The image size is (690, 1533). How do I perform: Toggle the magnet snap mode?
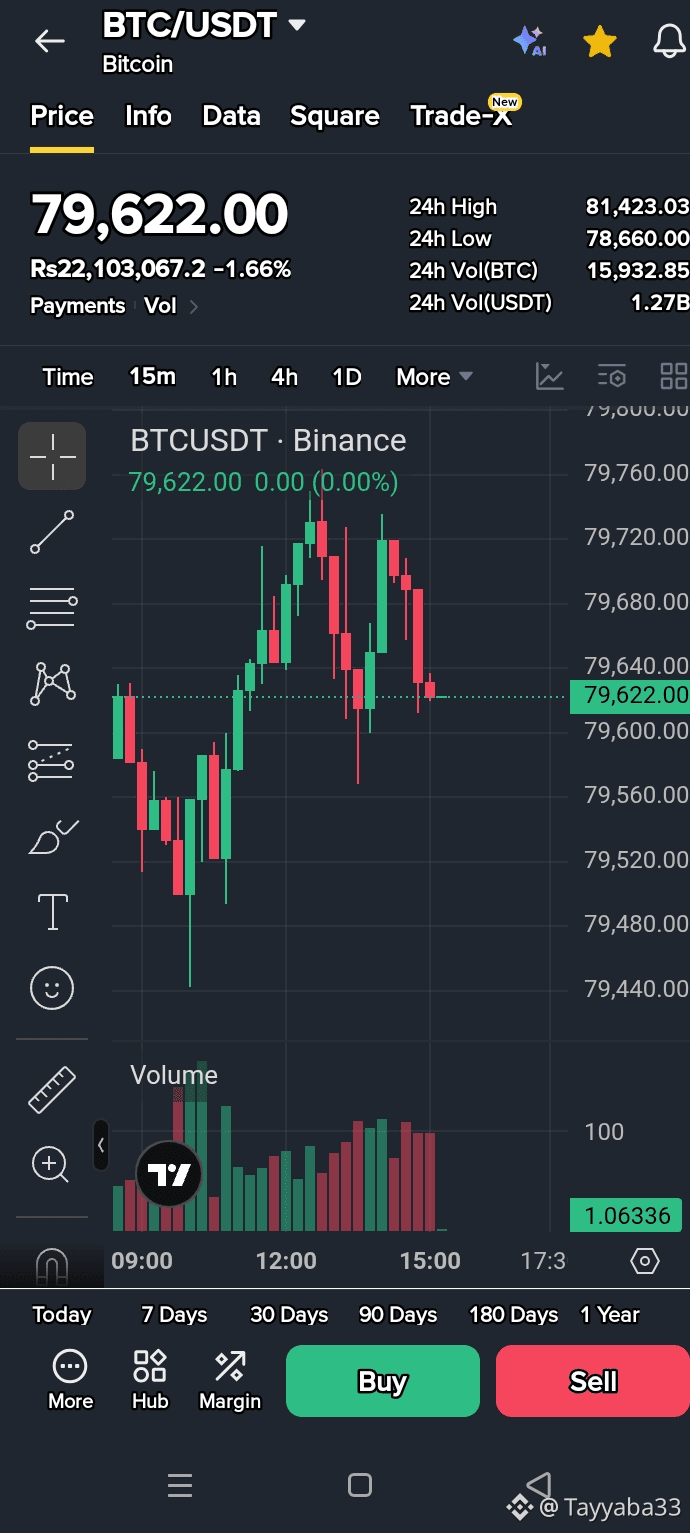pos(52,1267)
